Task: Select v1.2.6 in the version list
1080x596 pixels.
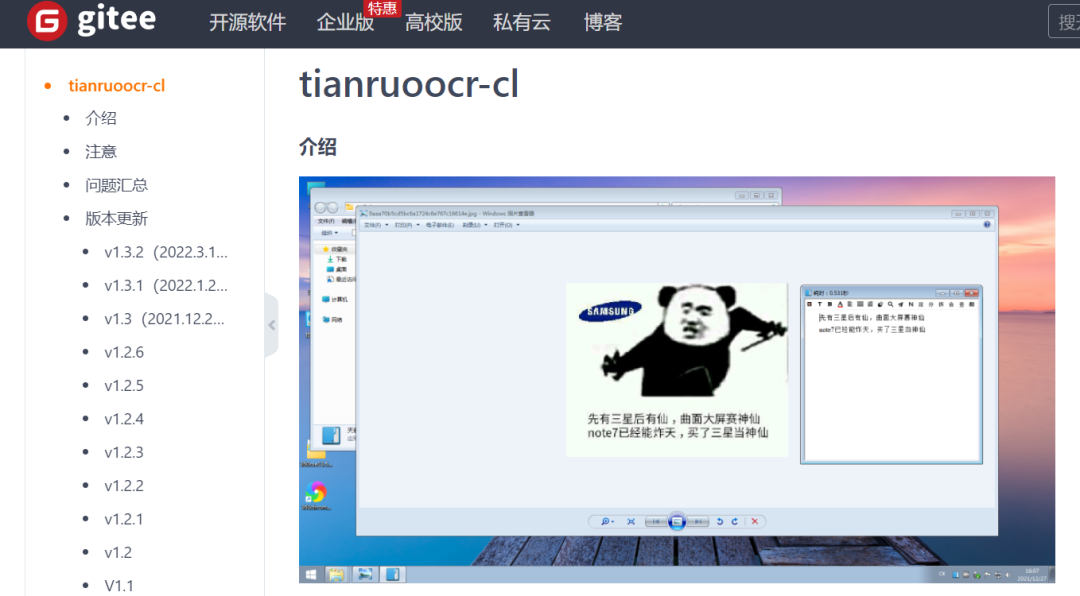Action: (x=124, y=352)
